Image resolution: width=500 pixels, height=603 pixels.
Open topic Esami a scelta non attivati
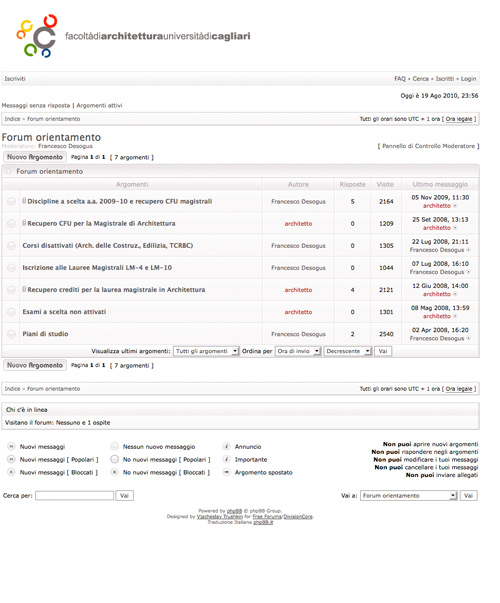click(64, 312)
